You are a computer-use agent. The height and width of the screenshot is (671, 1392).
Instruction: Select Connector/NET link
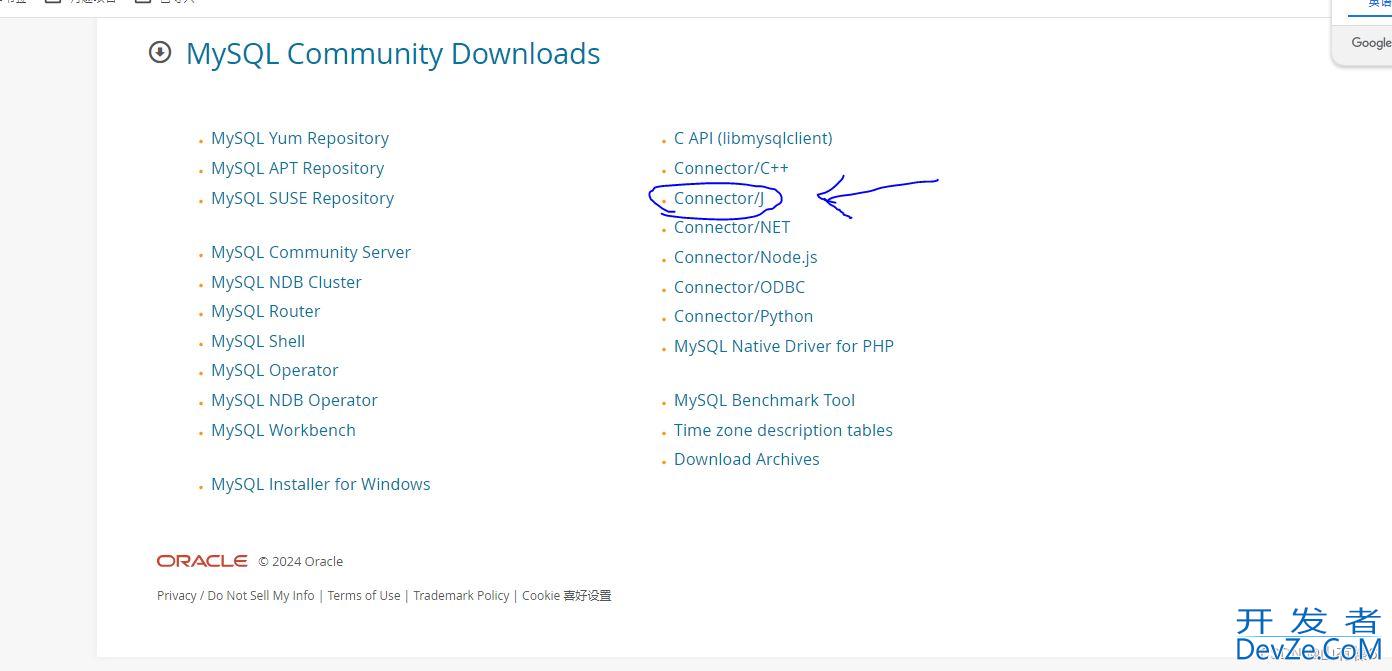click(x=732, y=227)
